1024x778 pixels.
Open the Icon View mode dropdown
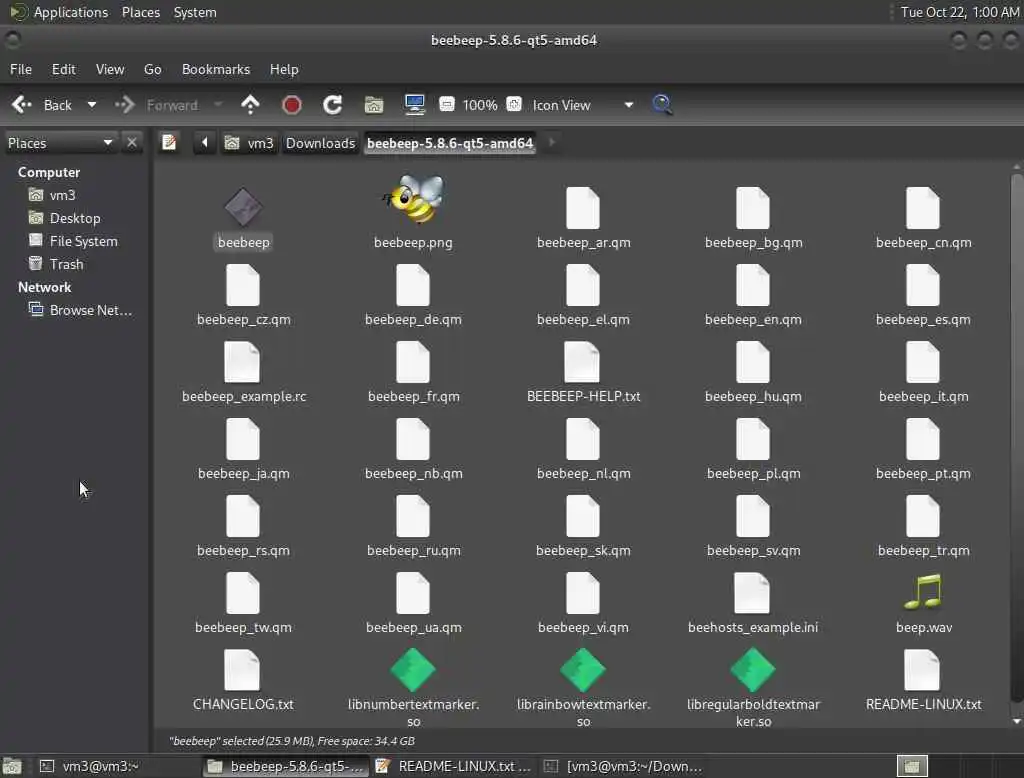(x=583, y=105)
